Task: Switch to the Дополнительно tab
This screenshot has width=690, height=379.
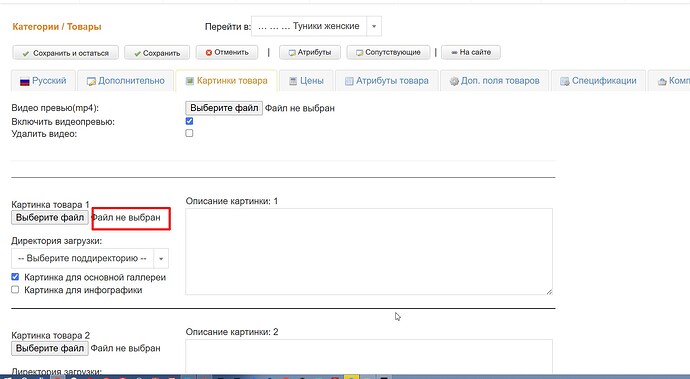Action: [x=125, y=81]
